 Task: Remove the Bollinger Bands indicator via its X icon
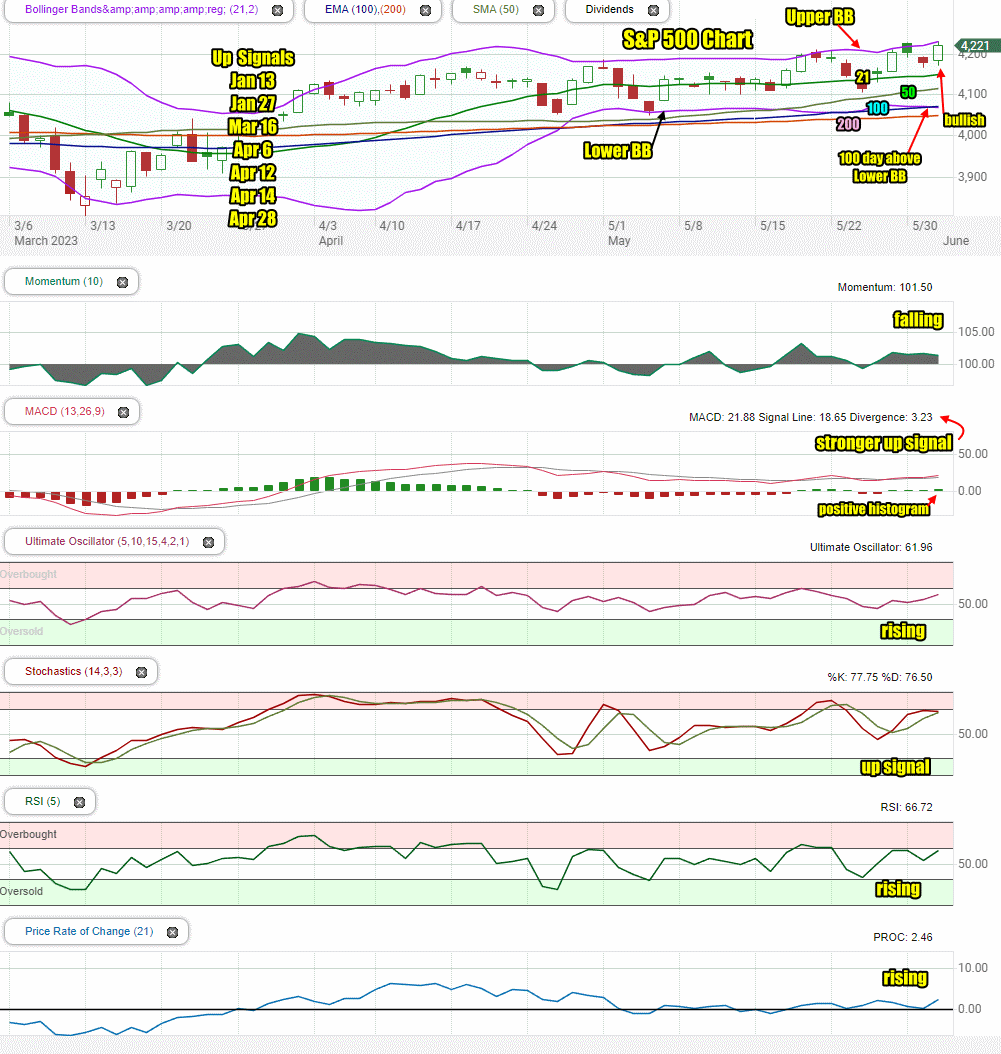point(277,10)
